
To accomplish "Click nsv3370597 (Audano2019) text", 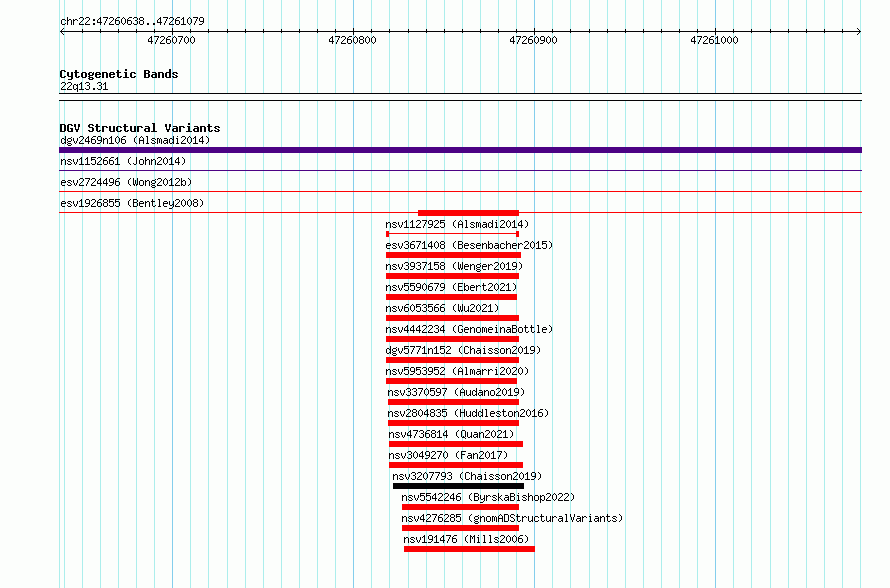I will (x=456, y=392).
